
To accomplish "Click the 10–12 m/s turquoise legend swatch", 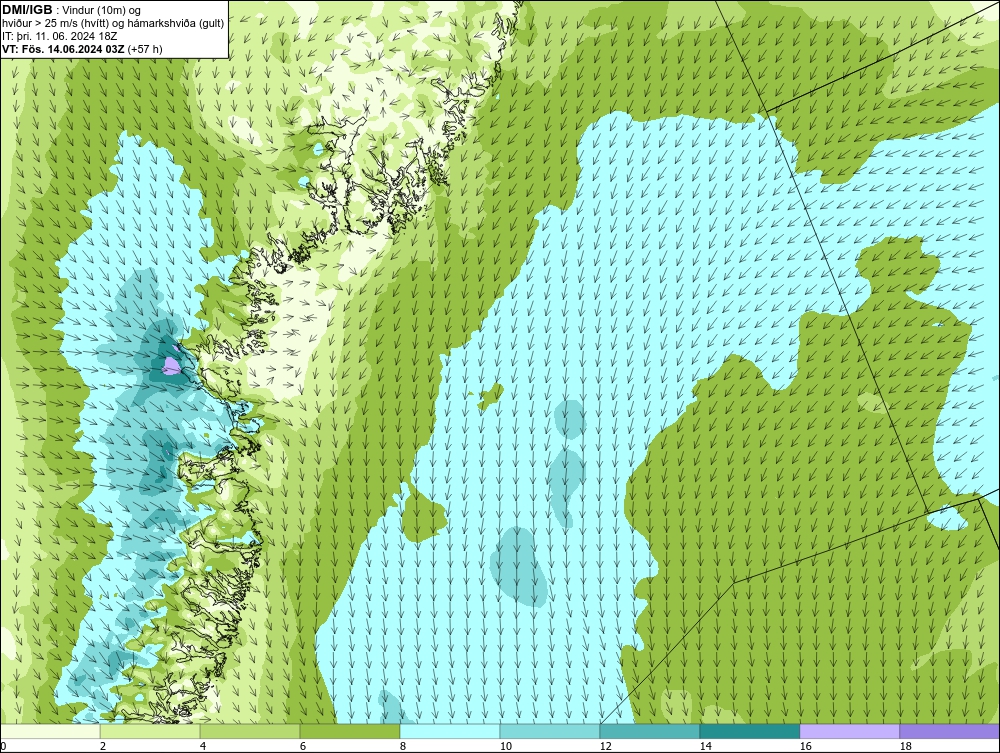I will pyautogui.click(x=550, y=731).
